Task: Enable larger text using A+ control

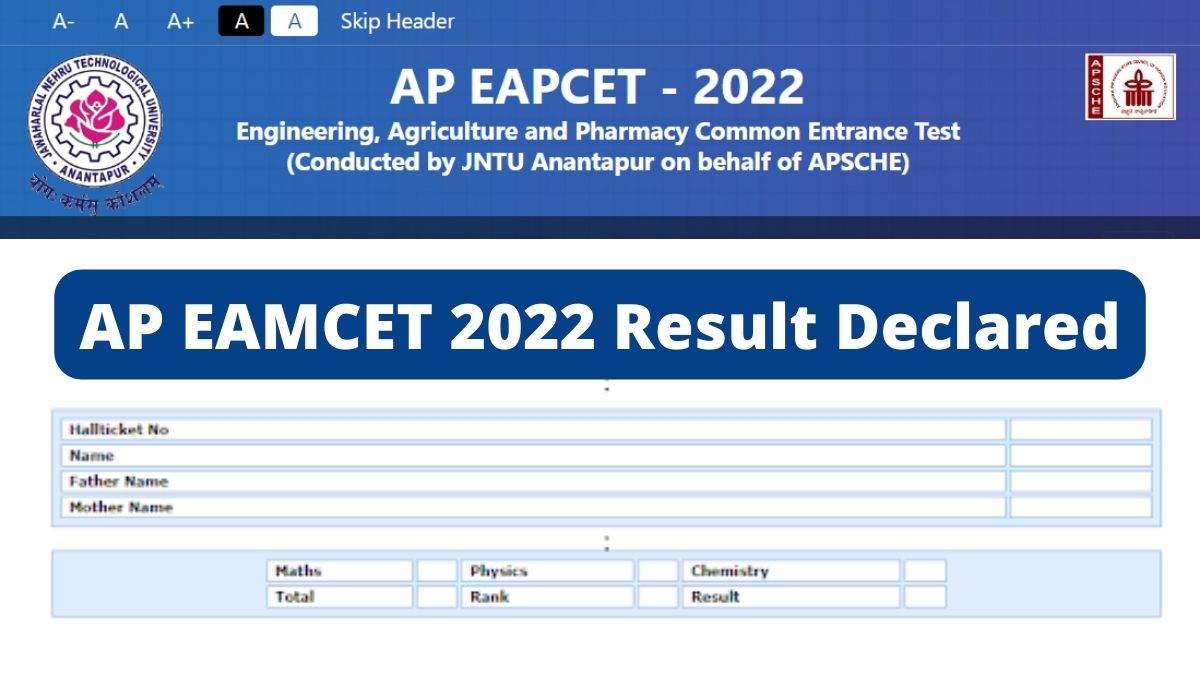Action: [180, 21]
